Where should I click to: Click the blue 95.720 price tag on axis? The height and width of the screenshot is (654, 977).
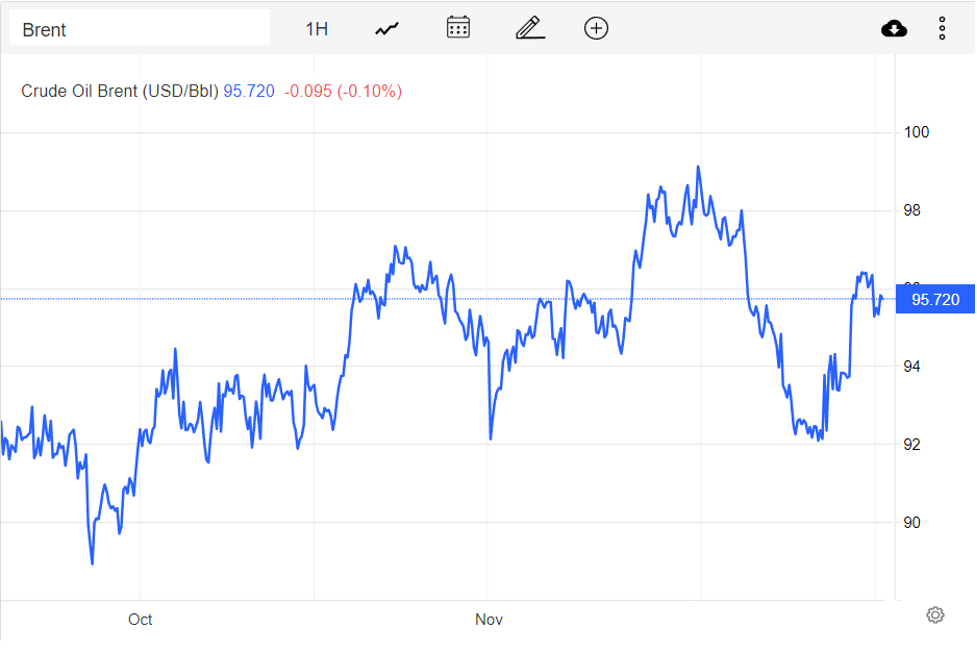click(935, 299)
